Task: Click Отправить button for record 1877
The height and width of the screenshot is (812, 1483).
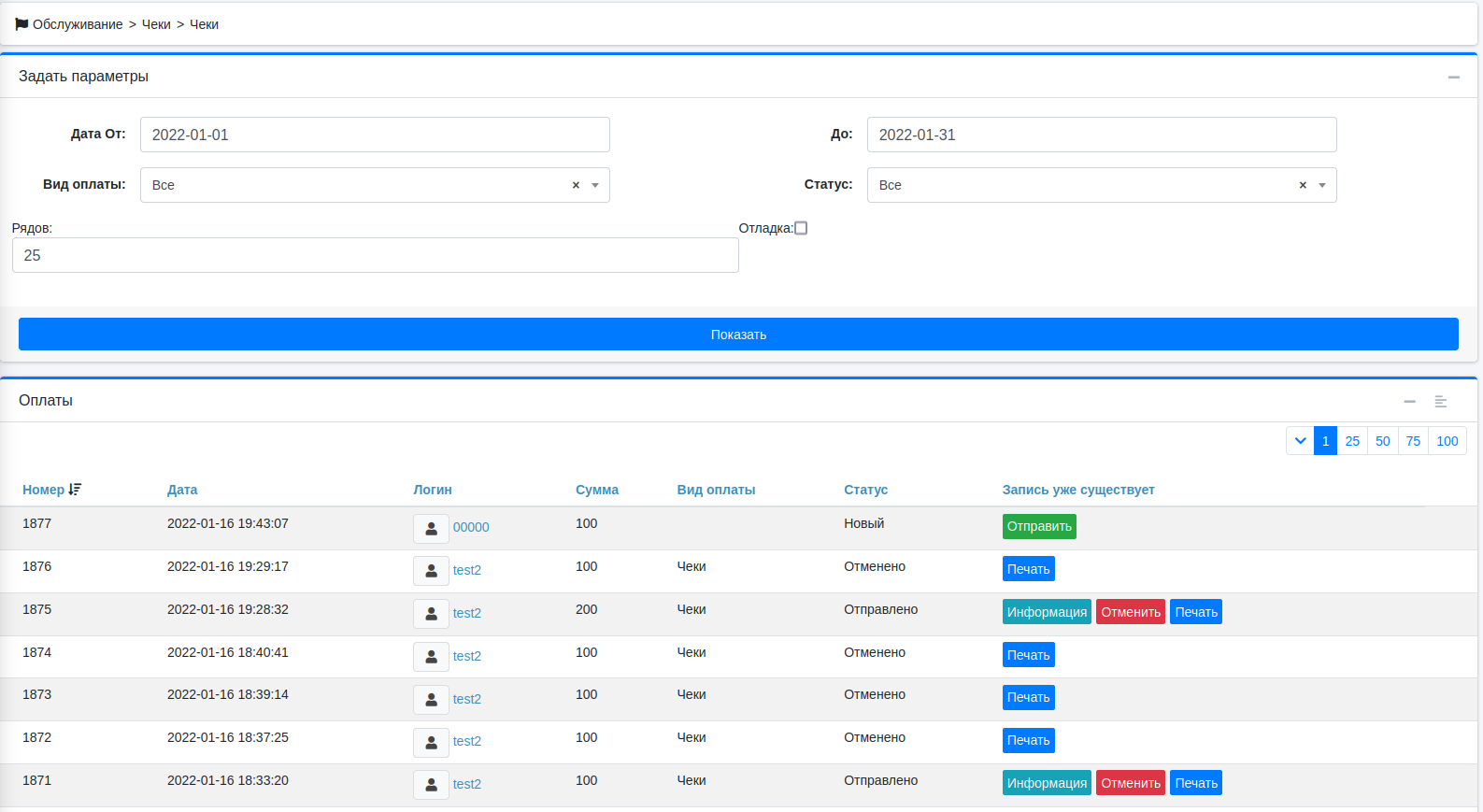Action: pyautogui.click(x=1039, y=527)
